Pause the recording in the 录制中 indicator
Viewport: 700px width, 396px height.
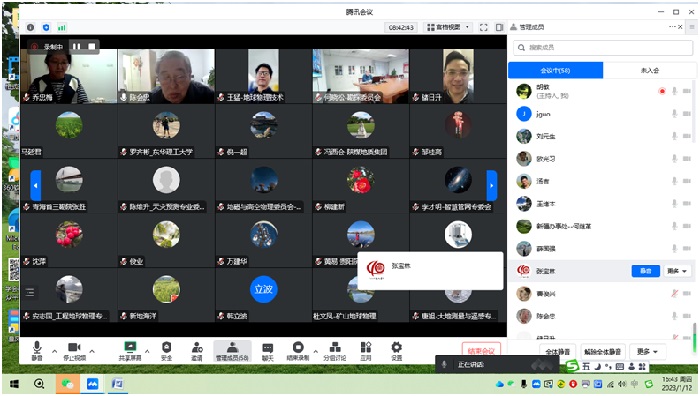76,46
